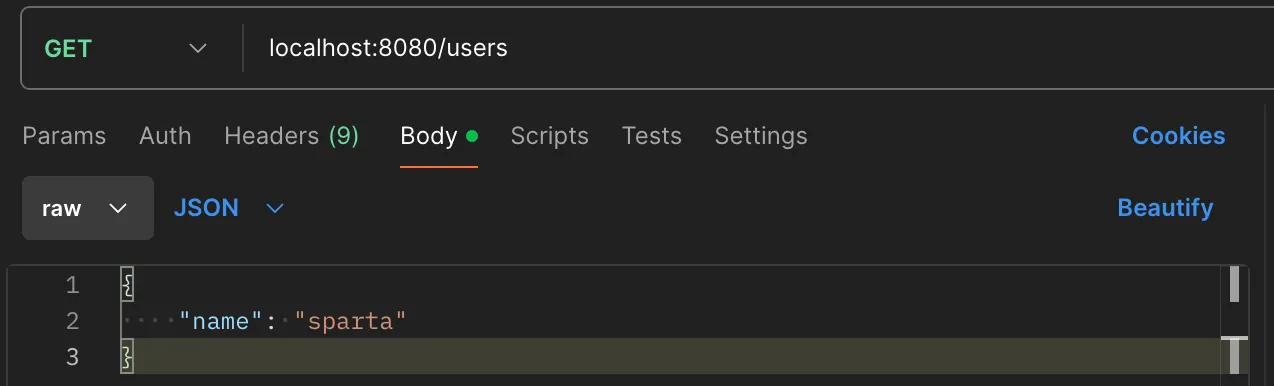Click the Cookies link

(1178, 136)
